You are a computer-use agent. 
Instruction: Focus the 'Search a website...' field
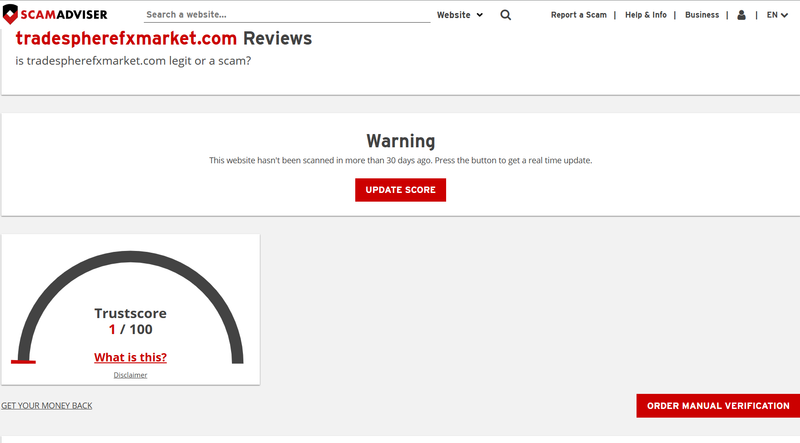(287, 15)
